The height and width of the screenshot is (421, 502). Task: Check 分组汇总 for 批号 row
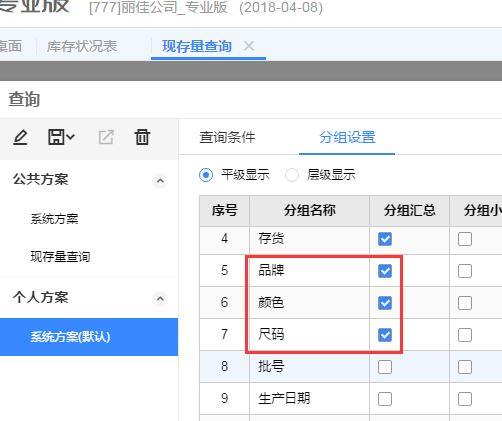(x=385, y=367)
